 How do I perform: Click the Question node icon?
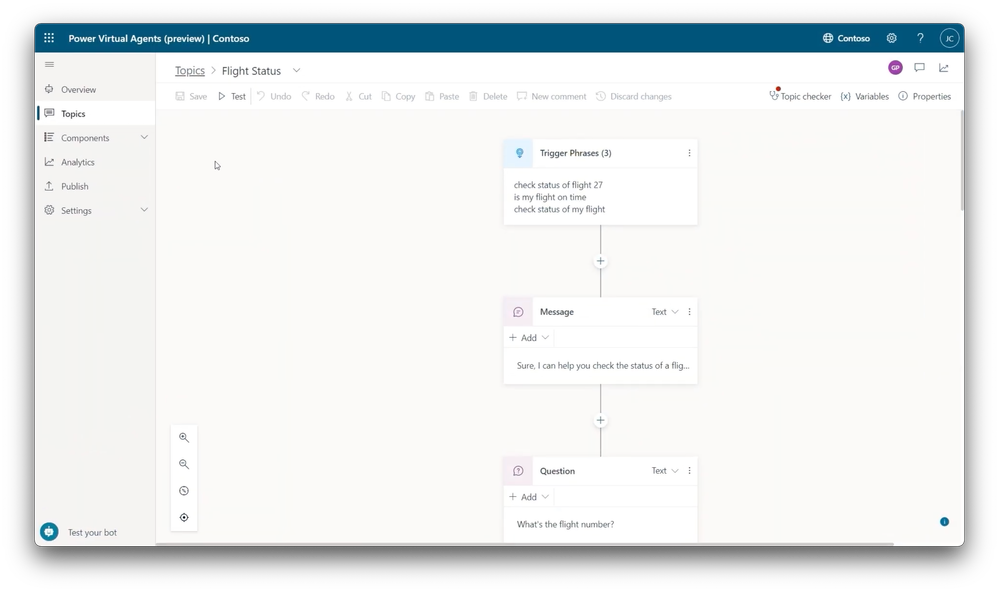coord(518,471)
